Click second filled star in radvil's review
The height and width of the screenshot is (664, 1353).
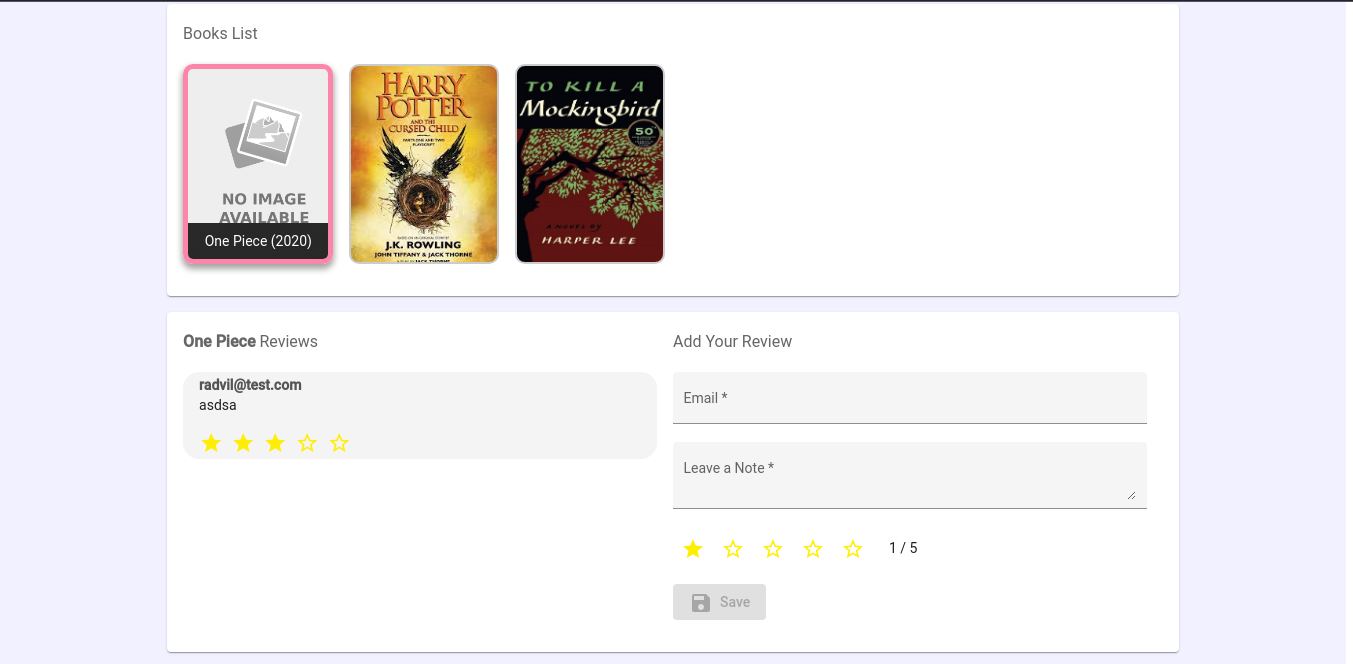tap(243, 443)
